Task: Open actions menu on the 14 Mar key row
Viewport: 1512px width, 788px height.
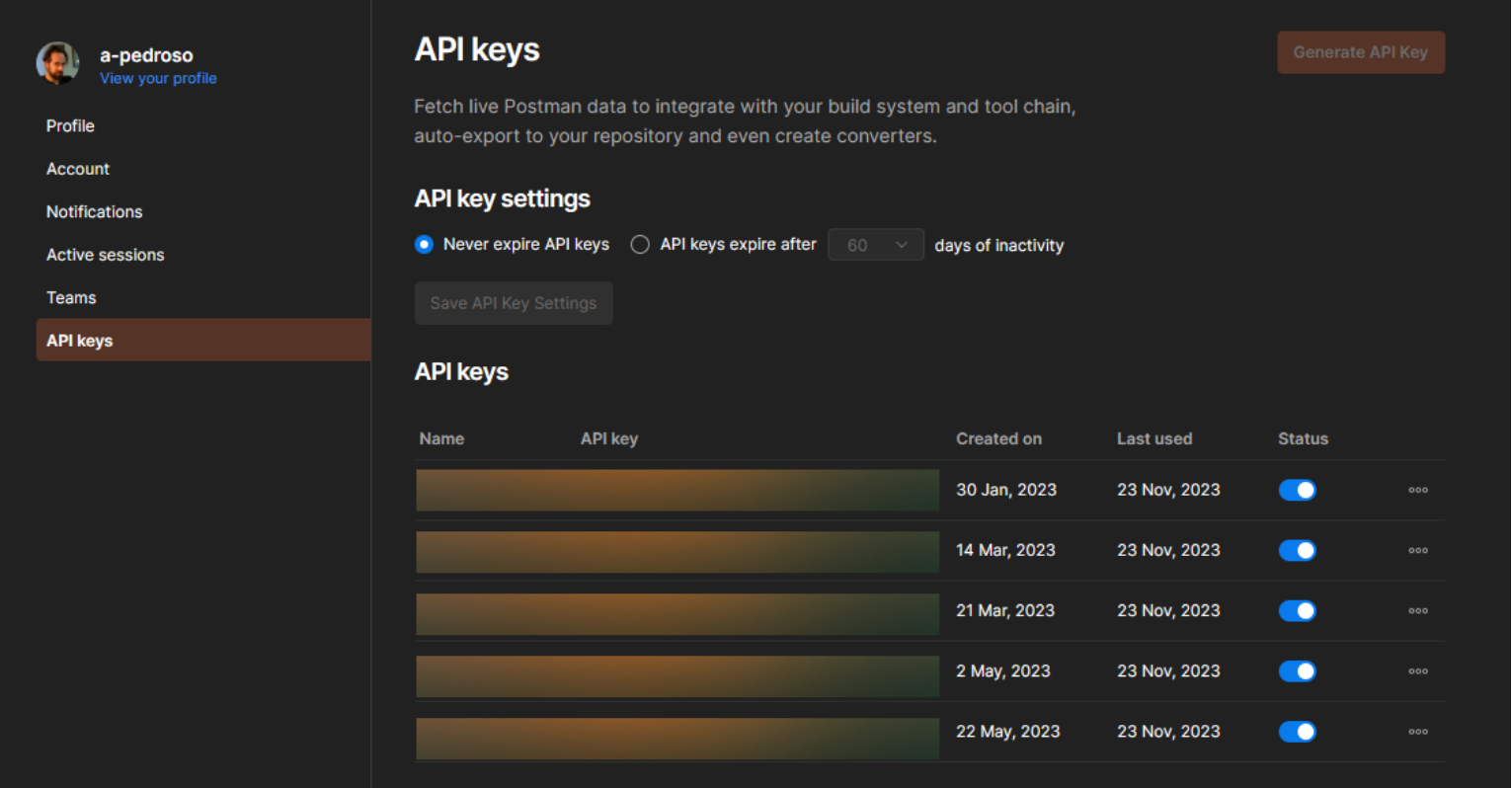Action: [x=1418, y=550]
